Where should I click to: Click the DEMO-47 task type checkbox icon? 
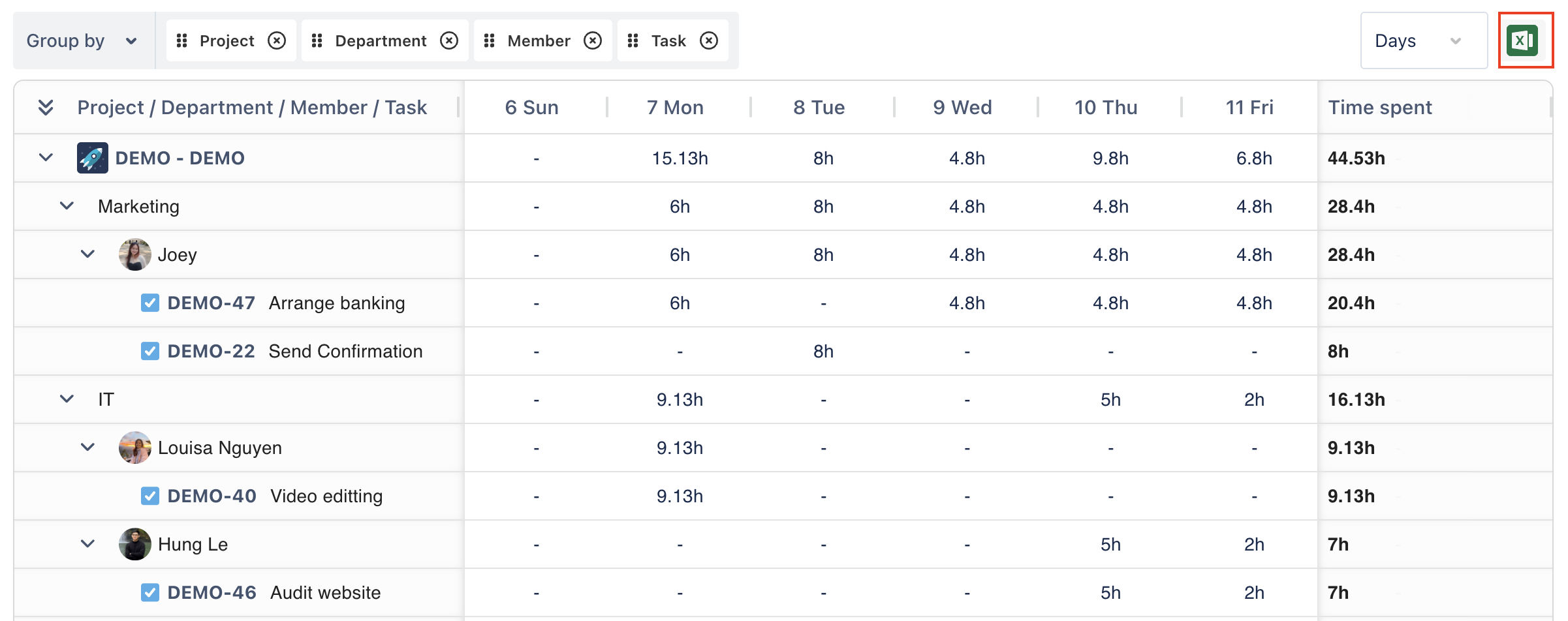pyautogui.click(x=150, y=303)
